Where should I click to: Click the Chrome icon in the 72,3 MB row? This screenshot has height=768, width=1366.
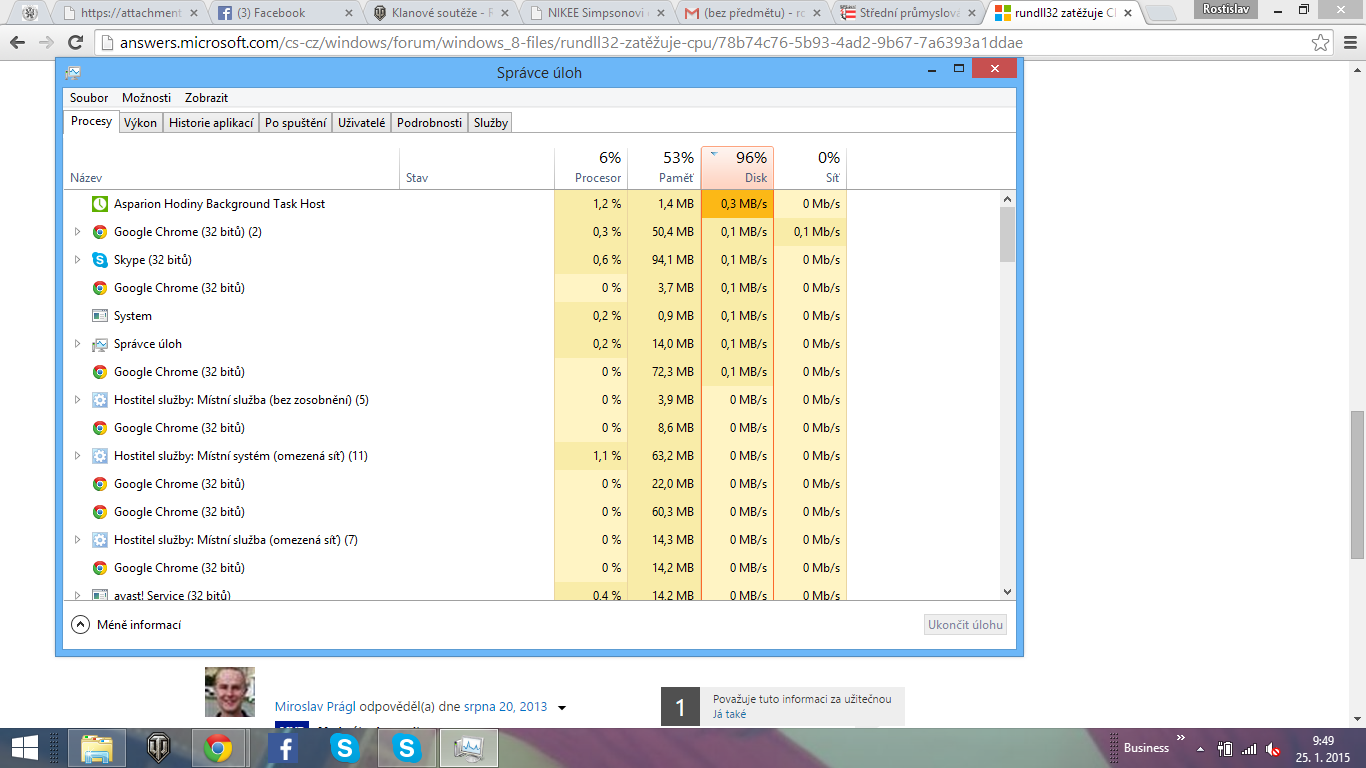(100, 372)
